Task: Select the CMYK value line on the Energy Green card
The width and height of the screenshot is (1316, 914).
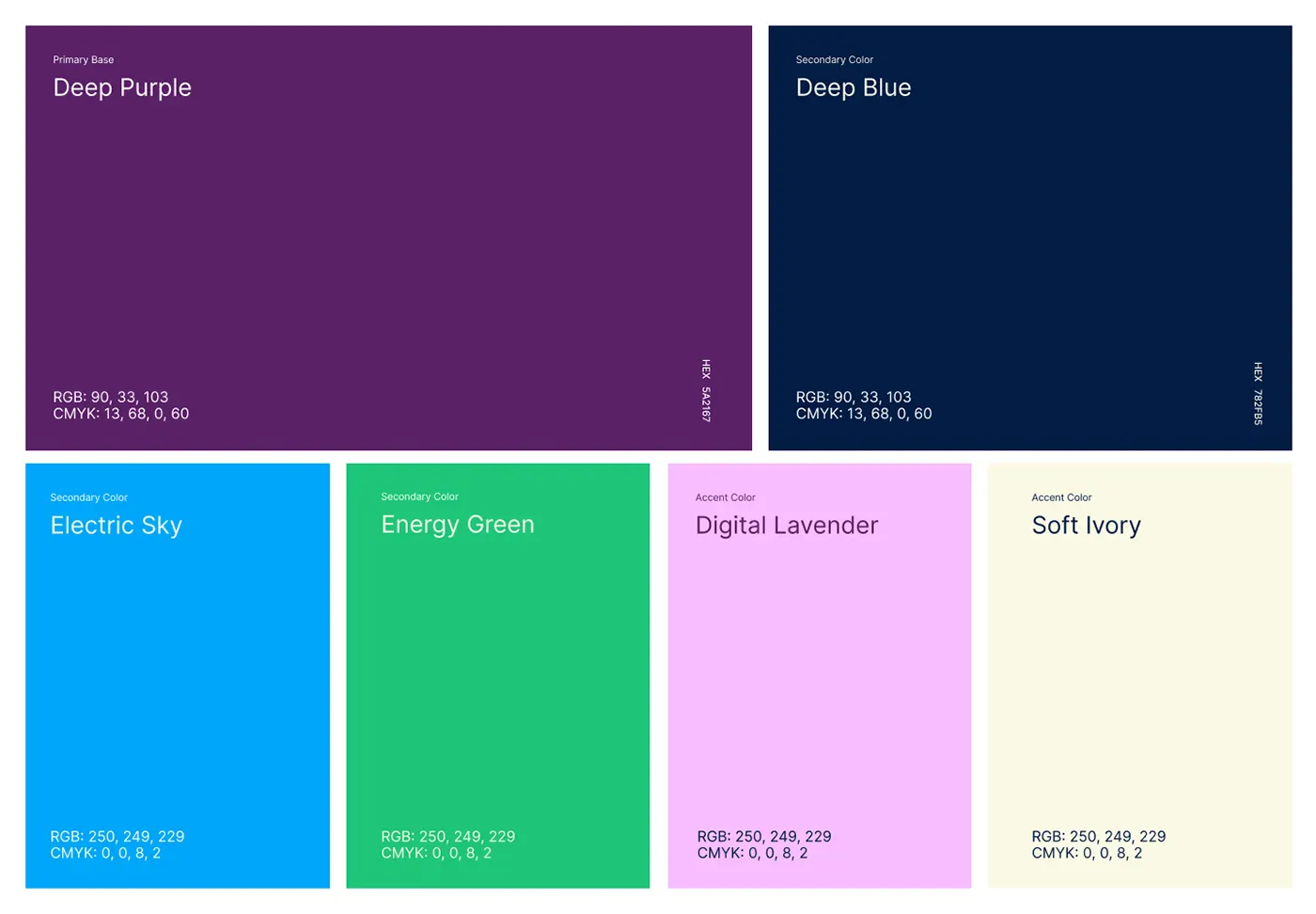Action: pyautogui.click(x=436, y=853)
